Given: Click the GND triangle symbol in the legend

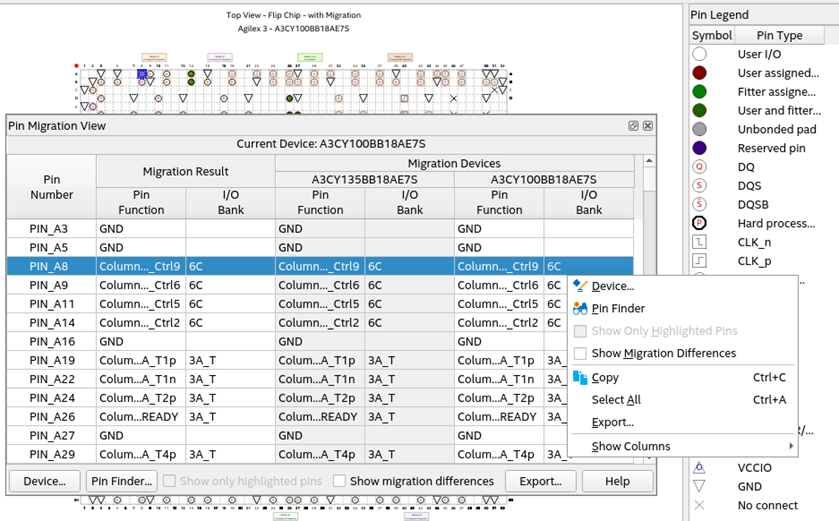Looking at the screenshot, I should [699, 486].
